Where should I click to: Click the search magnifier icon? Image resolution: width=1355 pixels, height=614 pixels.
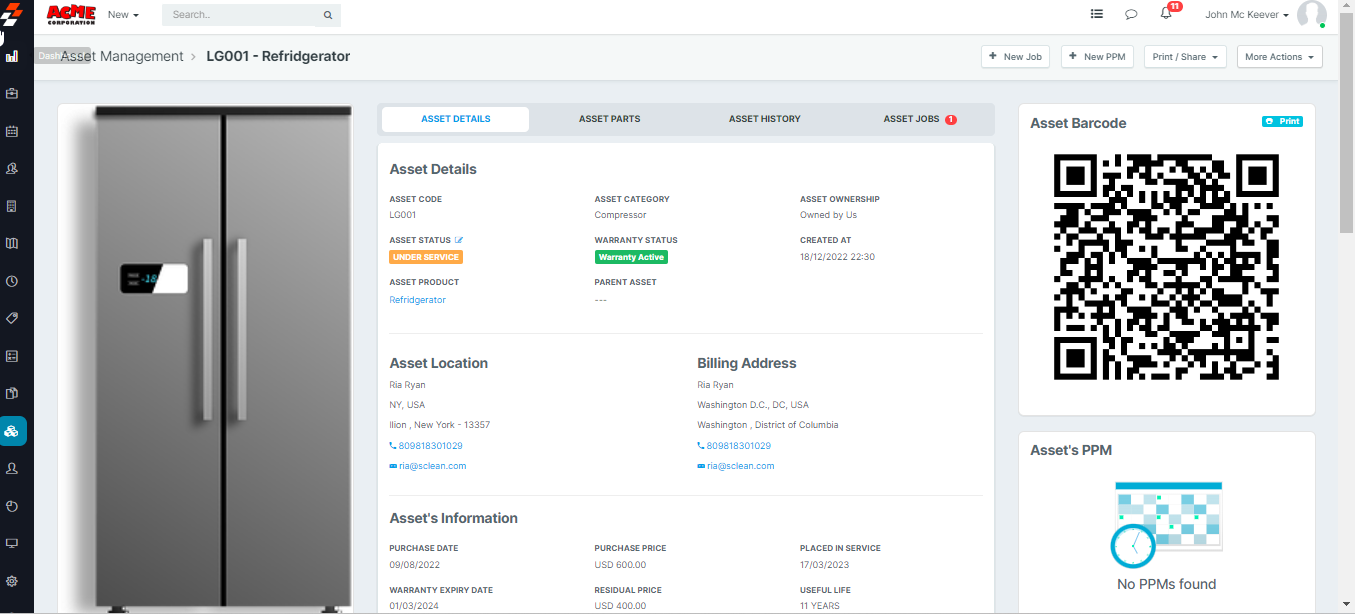coord(327,15)
